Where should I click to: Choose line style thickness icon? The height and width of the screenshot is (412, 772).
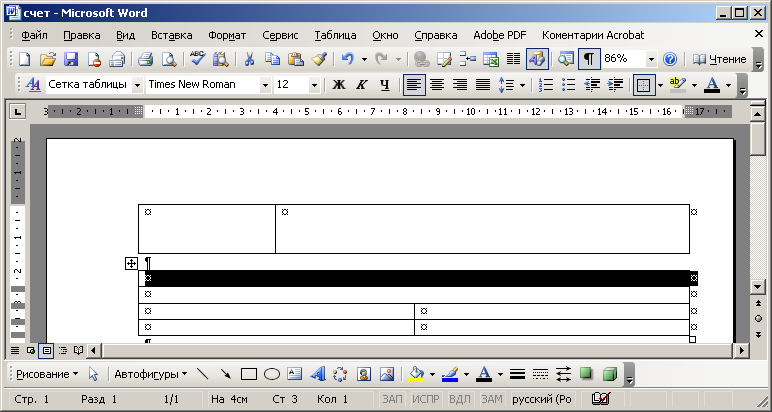pos(517,374)
